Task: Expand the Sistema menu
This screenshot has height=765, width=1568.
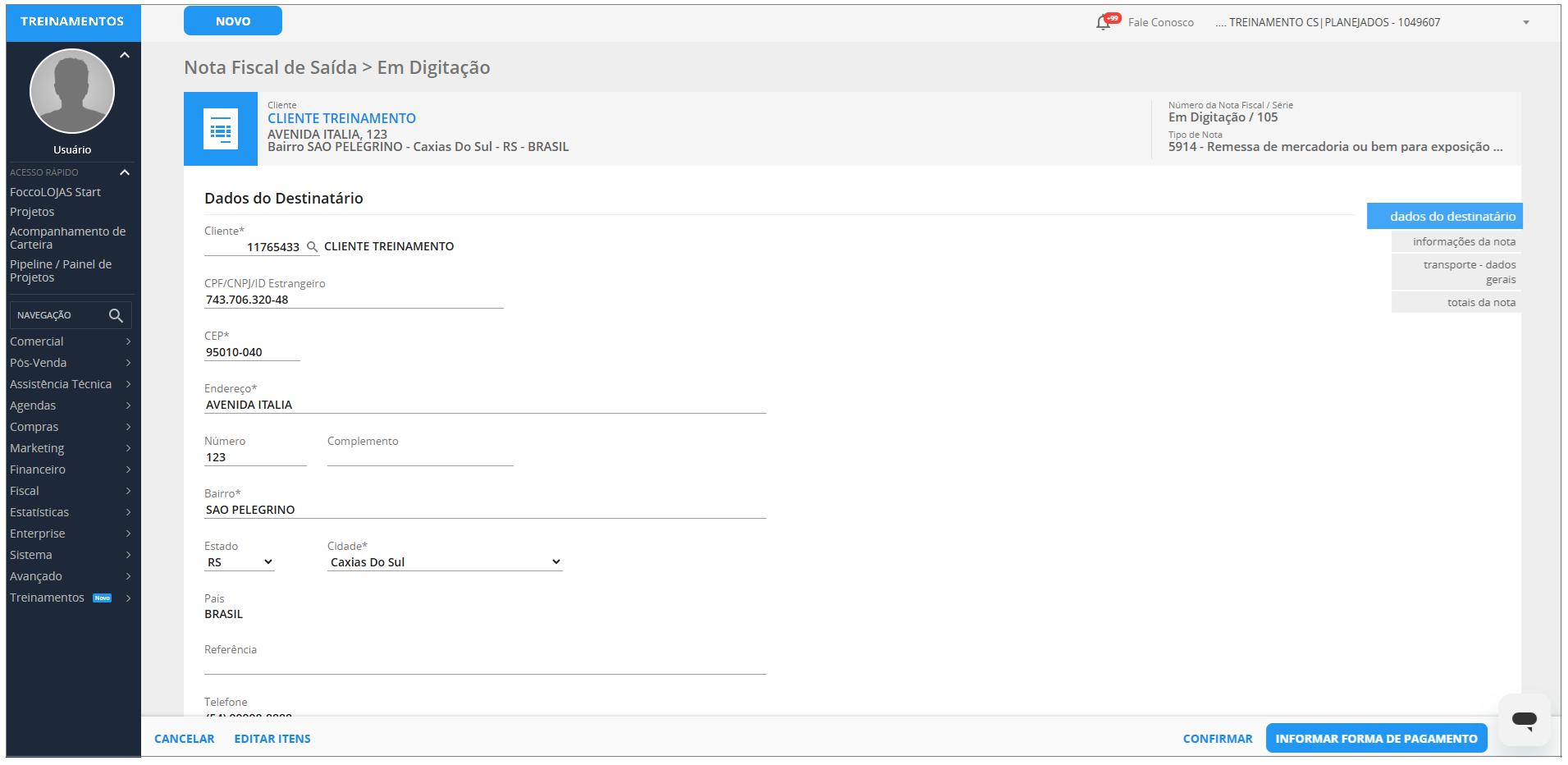Action: pyautogui.click(x=71, y=555)
